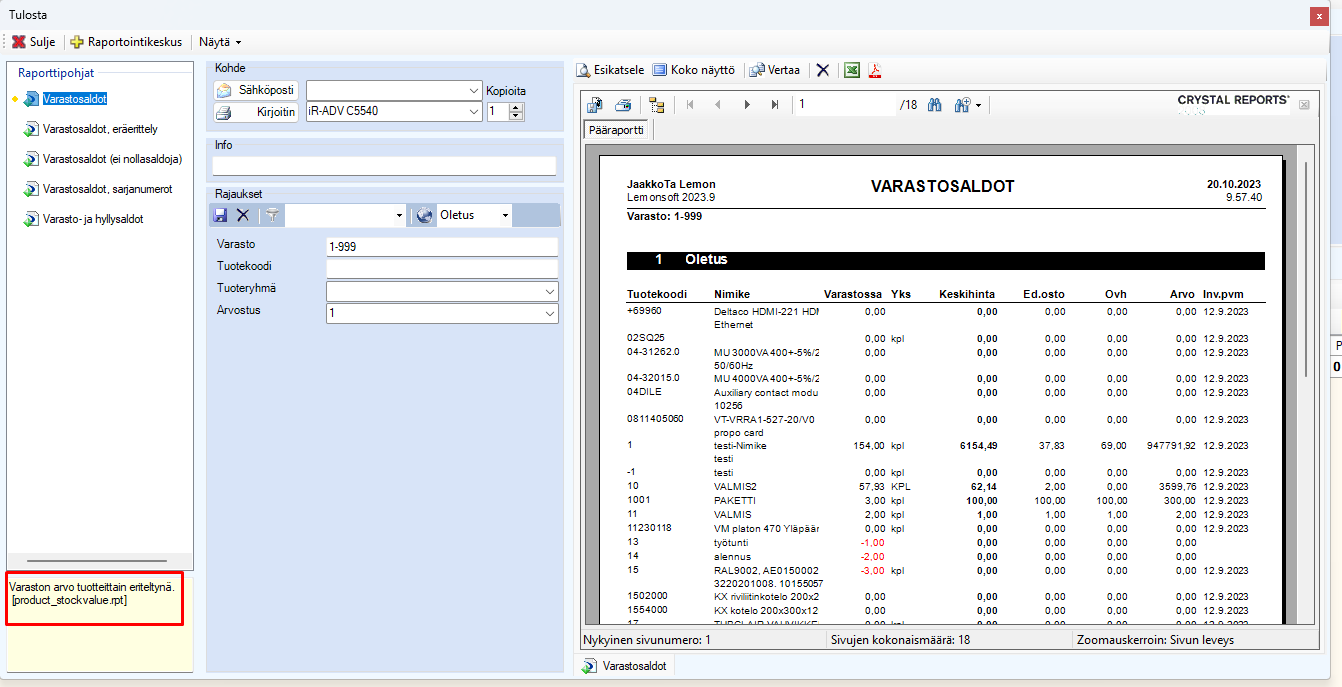
Task: Export the report to Excel
Action: (x=852, y=70)
